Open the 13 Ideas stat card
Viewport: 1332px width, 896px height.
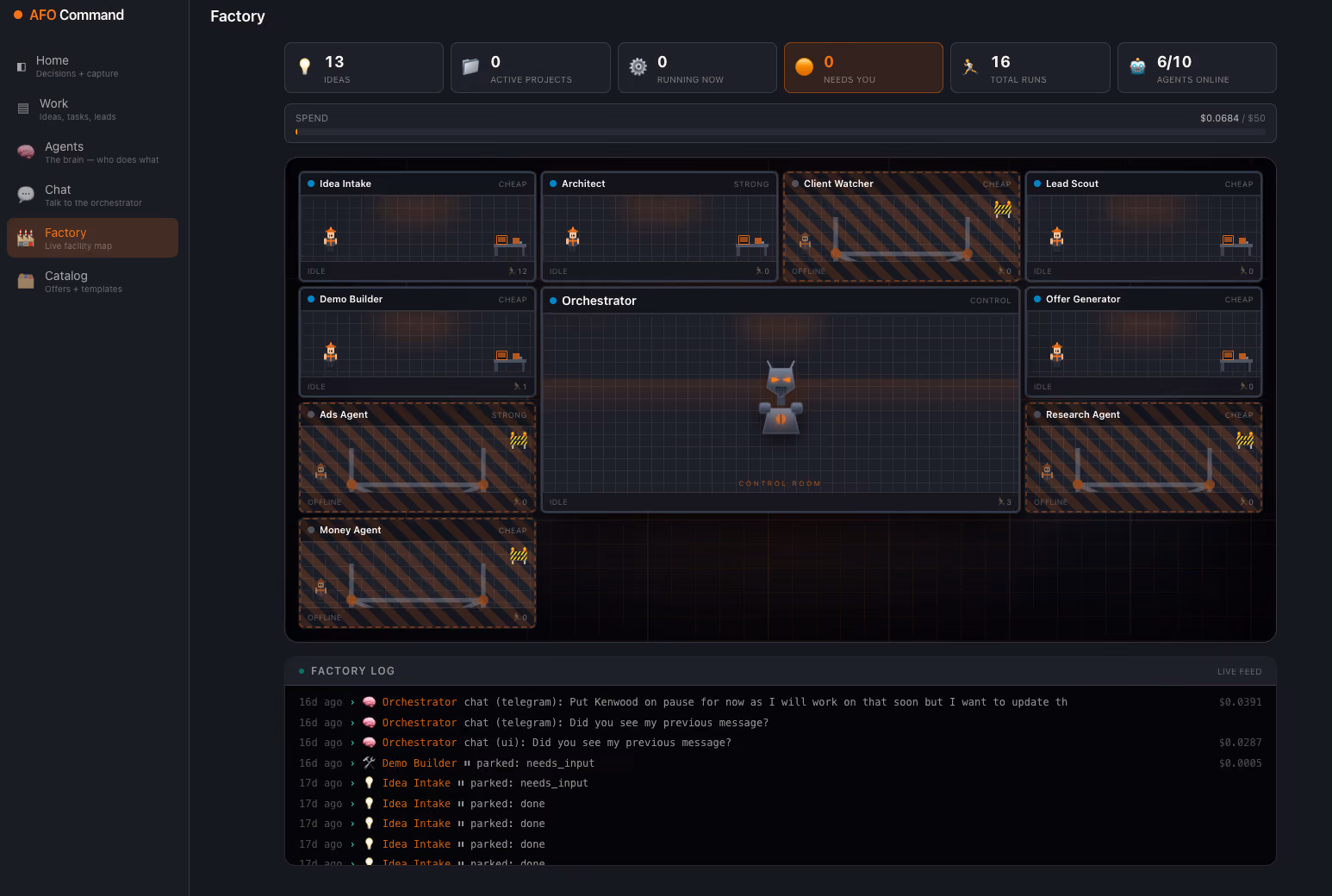click(x=364, y=67)
